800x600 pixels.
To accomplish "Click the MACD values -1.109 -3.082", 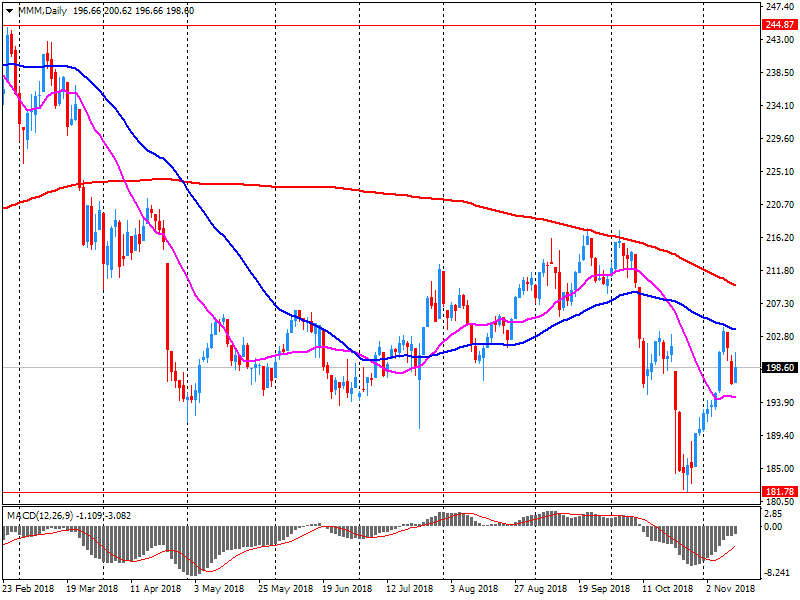I will tap(104, 516).
